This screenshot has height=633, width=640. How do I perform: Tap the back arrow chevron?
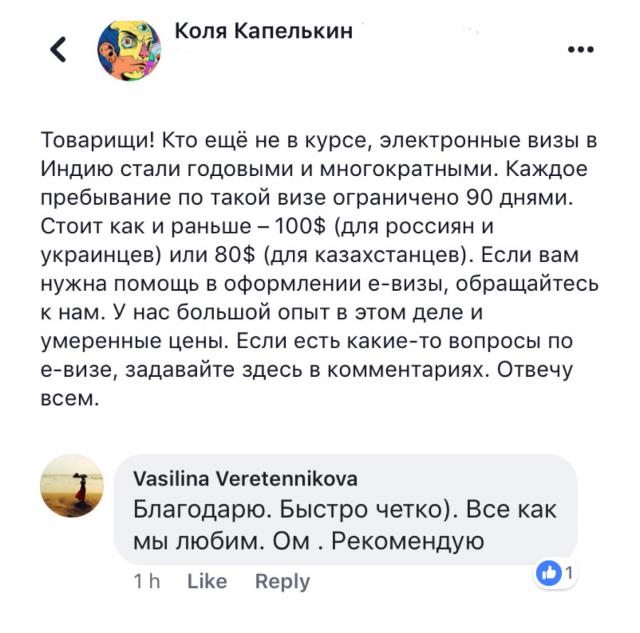pos(59,49)
